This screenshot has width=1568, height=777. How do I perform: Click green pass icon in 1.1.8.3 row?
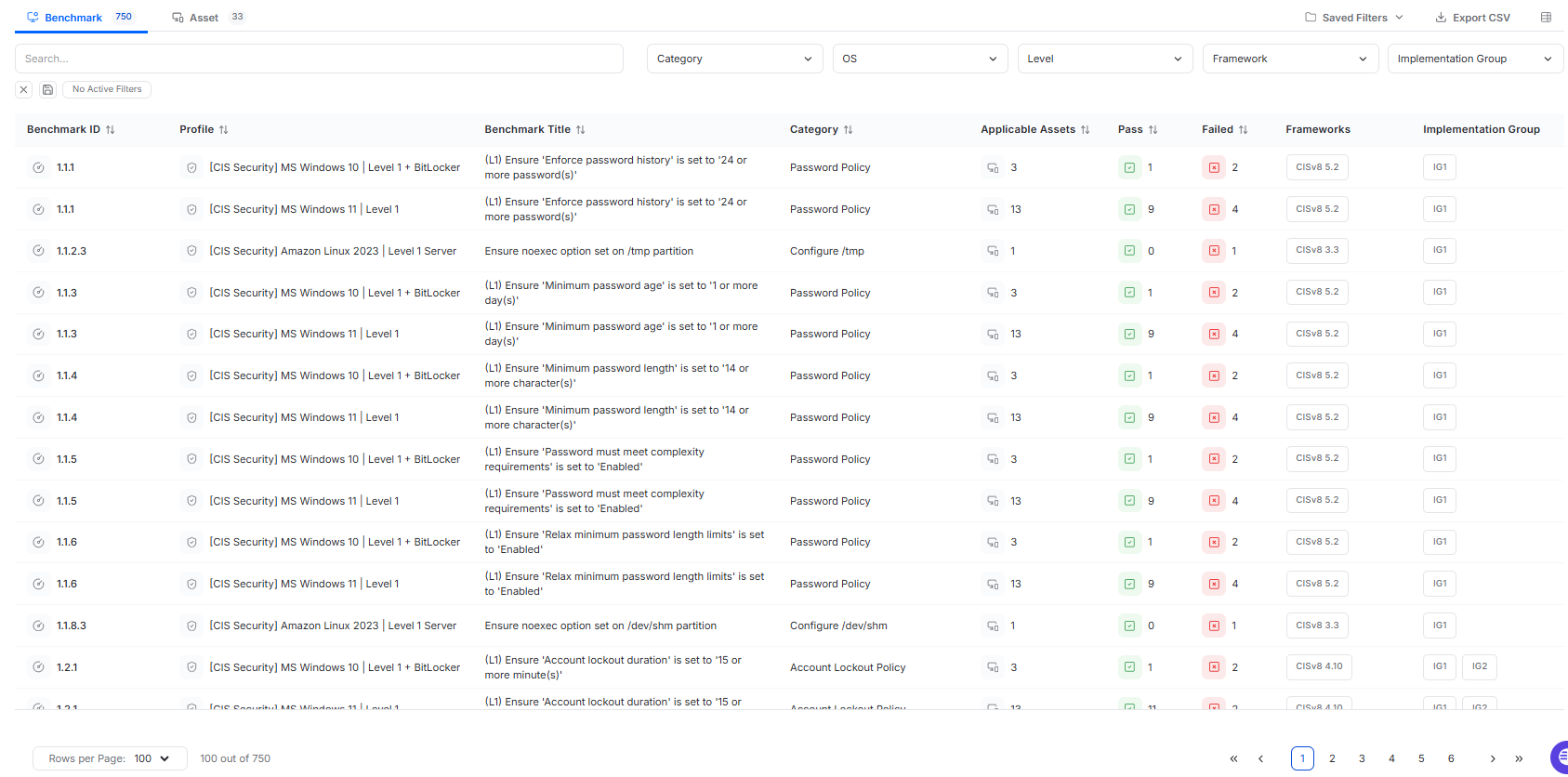click(x=1129, y=626)
